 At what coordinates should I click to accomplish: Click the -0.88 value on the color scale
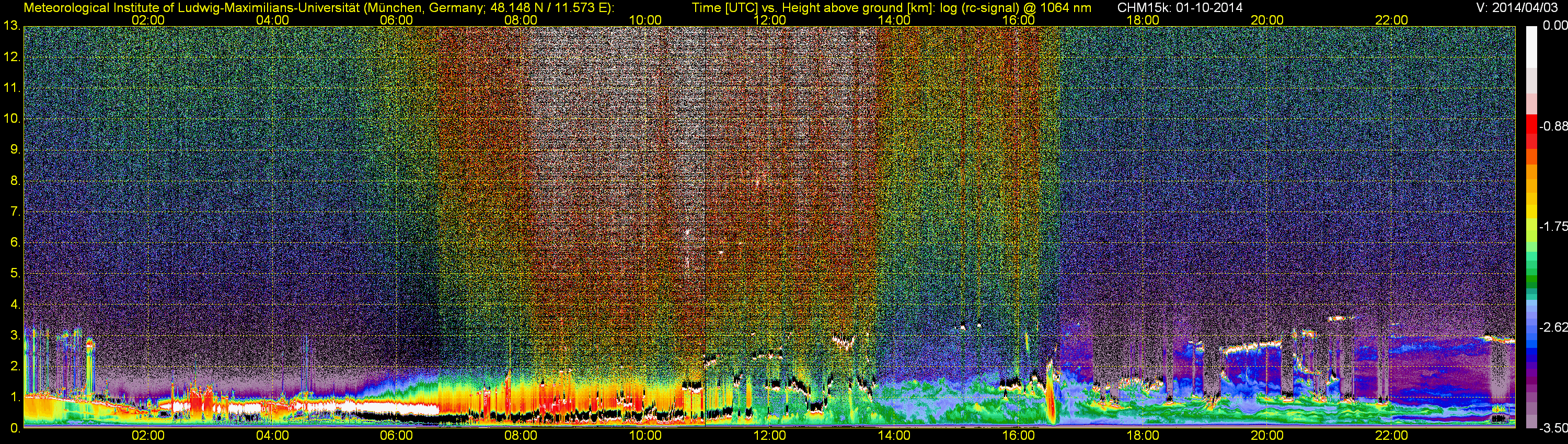1553,126
